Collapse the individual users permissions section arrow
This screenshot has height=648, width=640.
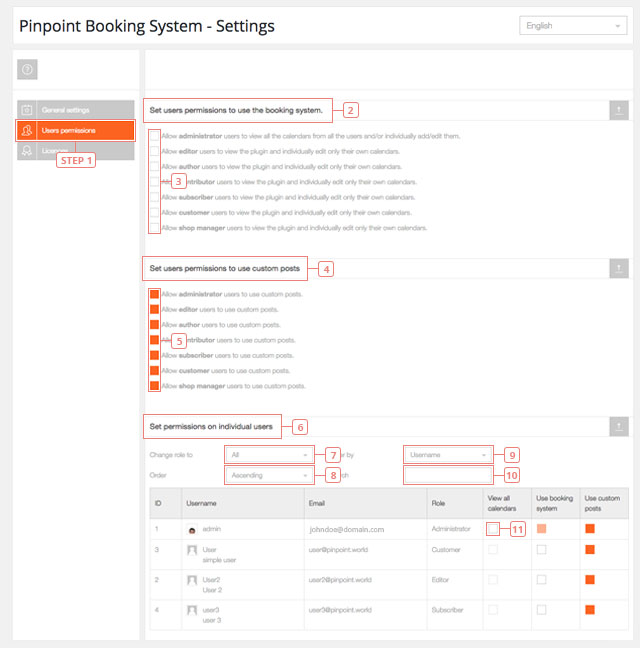click(619, 427)
